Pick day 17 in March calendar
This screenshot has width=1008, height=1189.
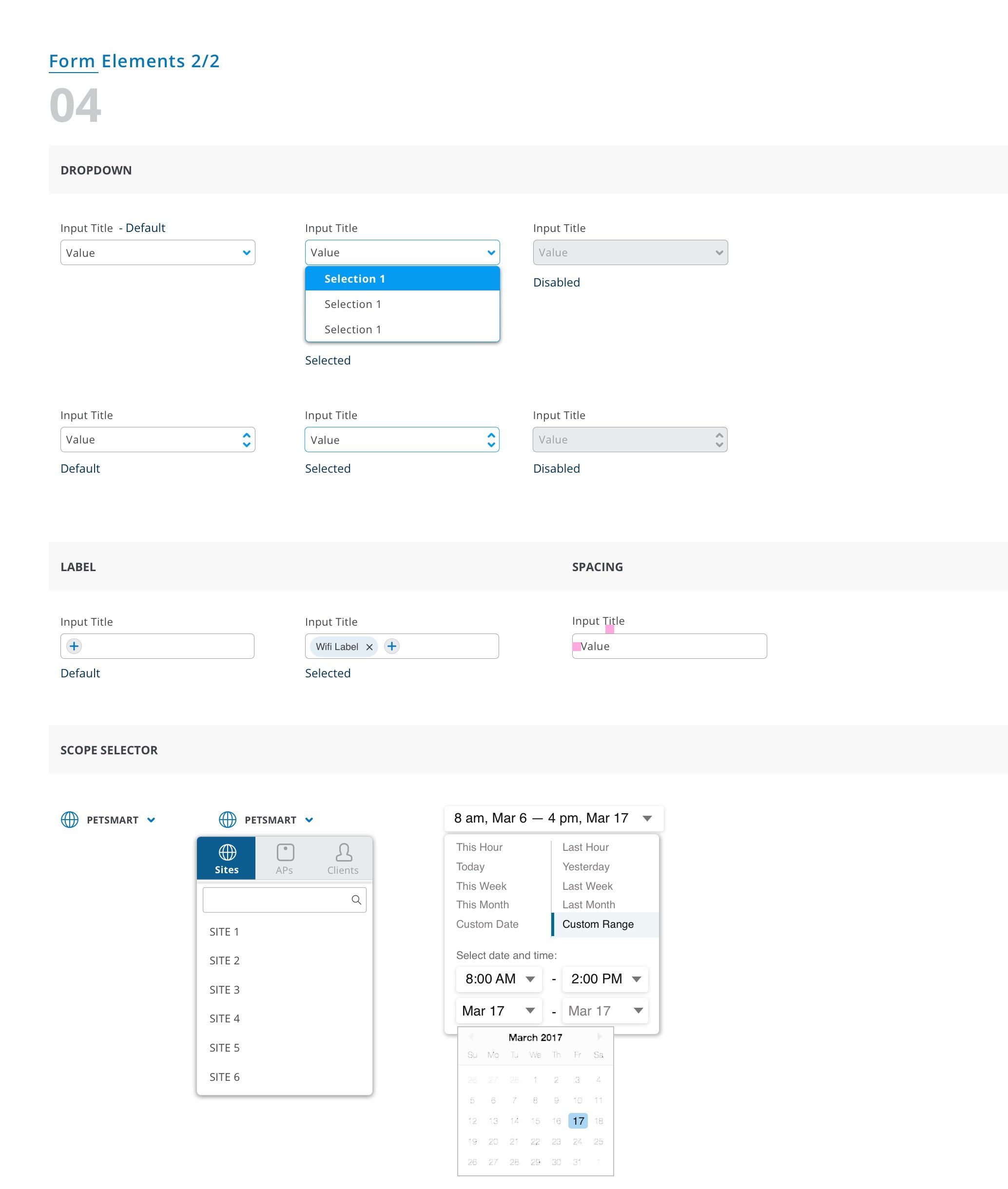[x=578, y=1121]
